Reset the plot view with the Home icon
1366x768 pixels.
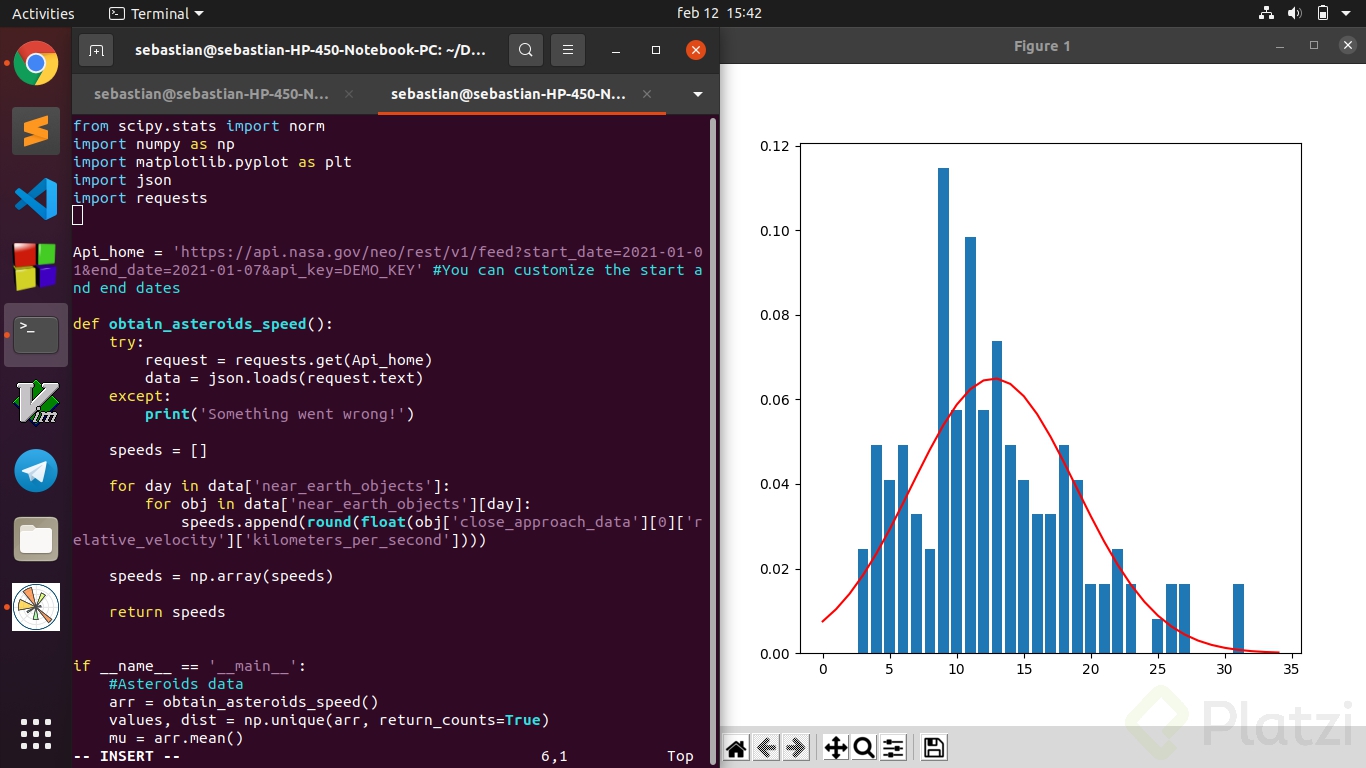(x=736, y=747)
